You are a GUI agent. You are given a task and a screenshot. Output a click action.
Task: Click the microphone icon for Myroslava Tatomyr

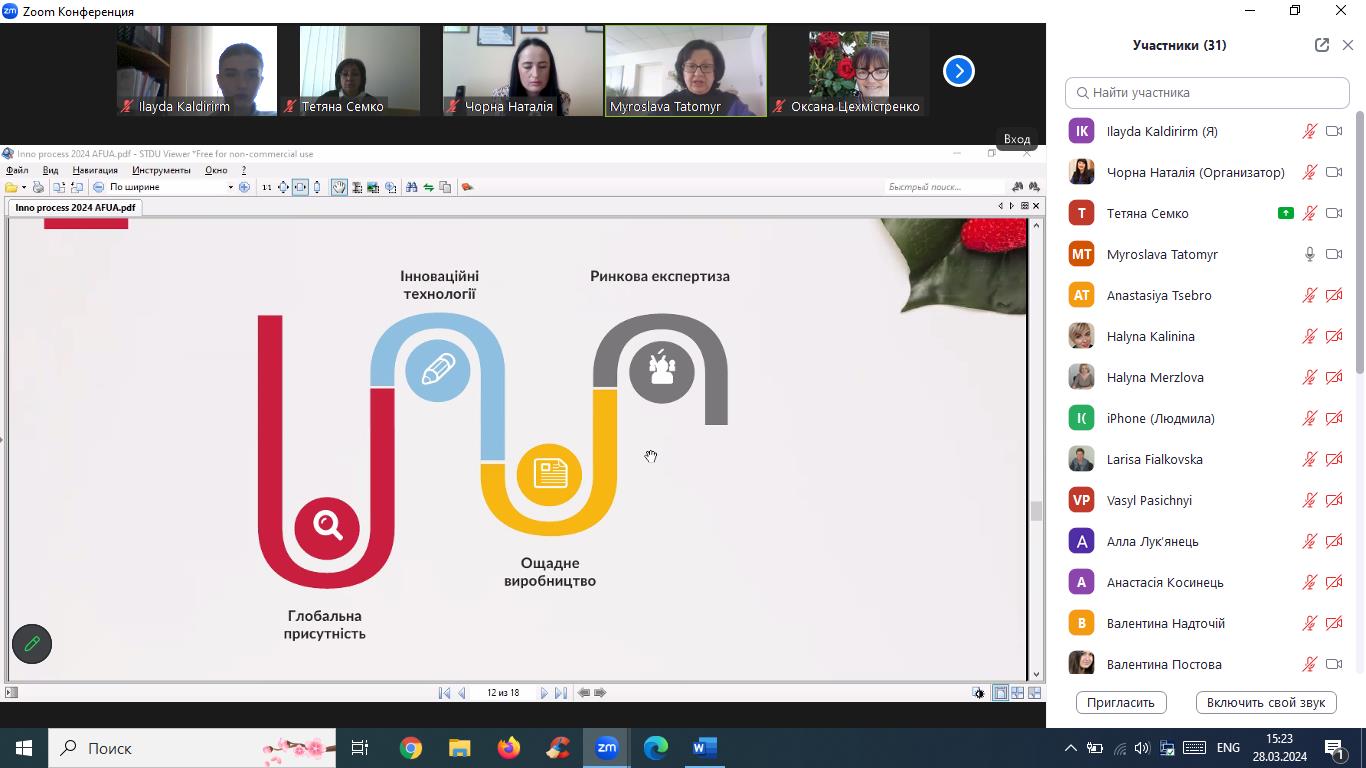pyautogui.click(x=1309, y=254)
